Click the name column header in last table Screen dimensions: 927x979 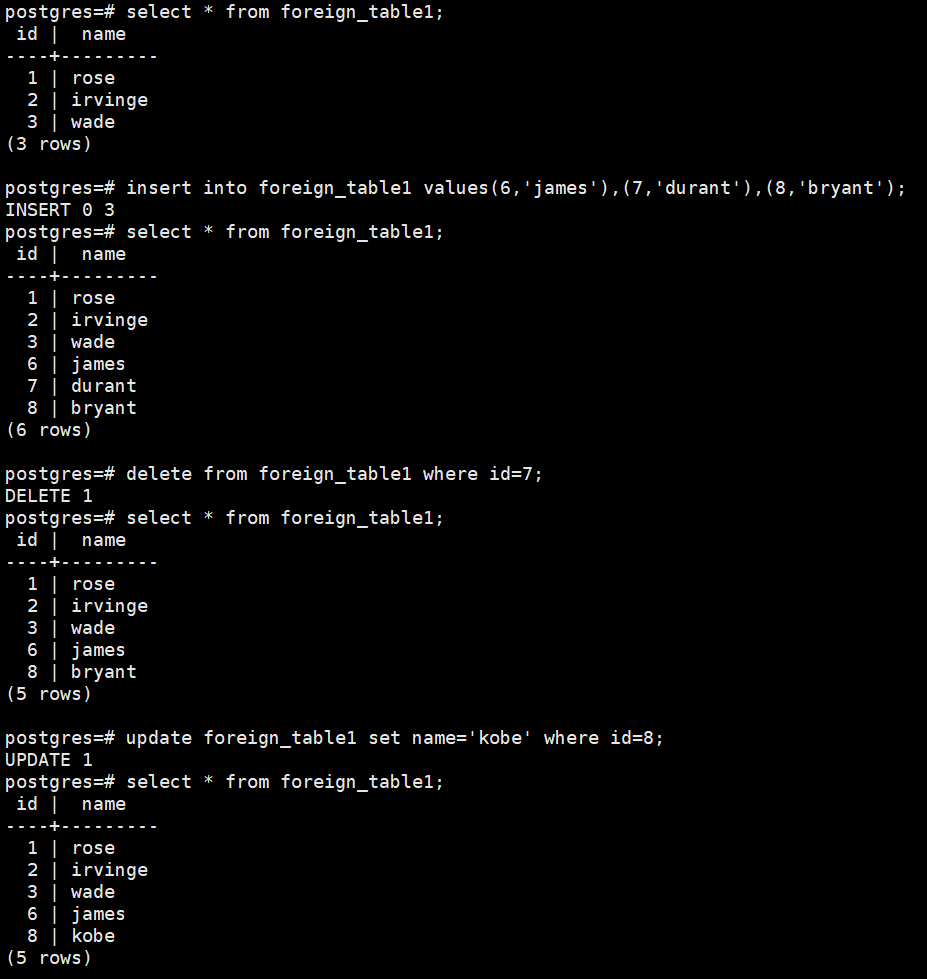(104, 804)
